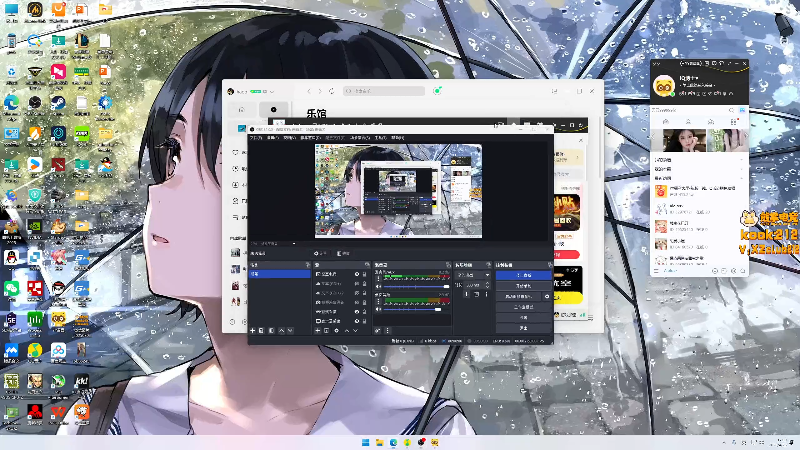The image size is (800, 450).
Task: Mute the first audio mixer channel speaker
Action: coord(378,287)
